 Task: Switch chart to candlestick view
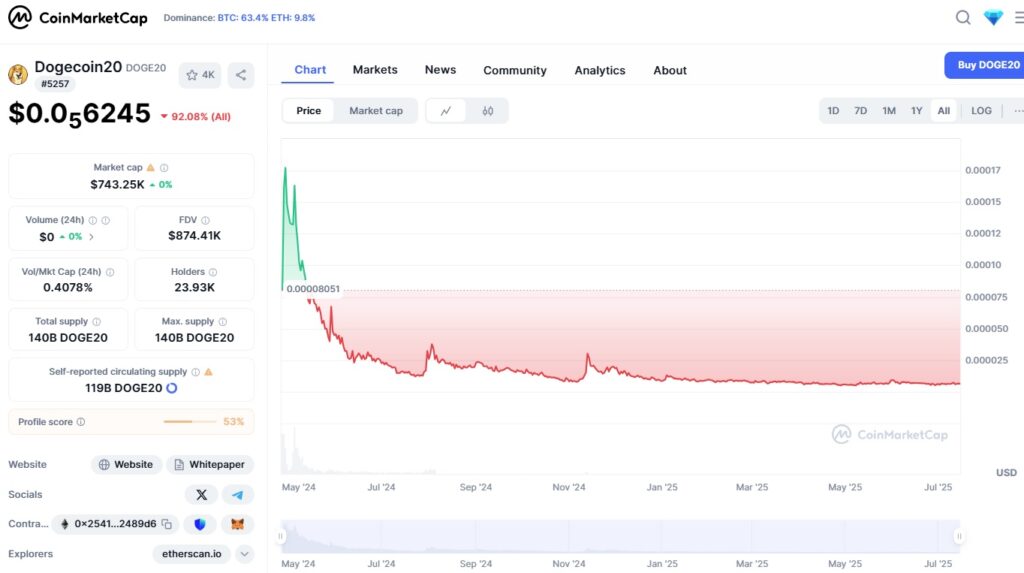point(488,111)
